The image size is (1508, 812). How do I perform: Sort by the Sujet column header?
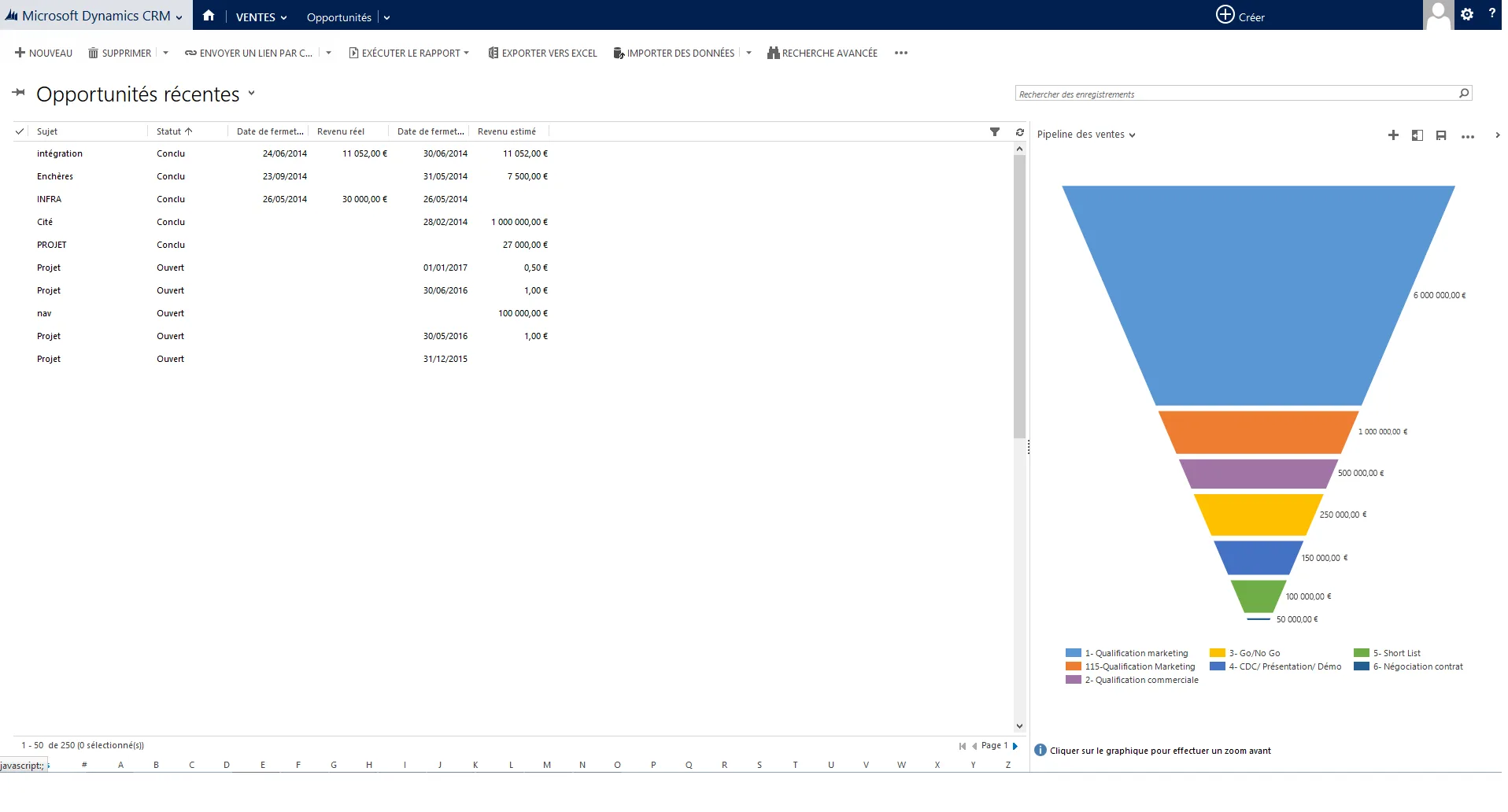tap(47, 131)
